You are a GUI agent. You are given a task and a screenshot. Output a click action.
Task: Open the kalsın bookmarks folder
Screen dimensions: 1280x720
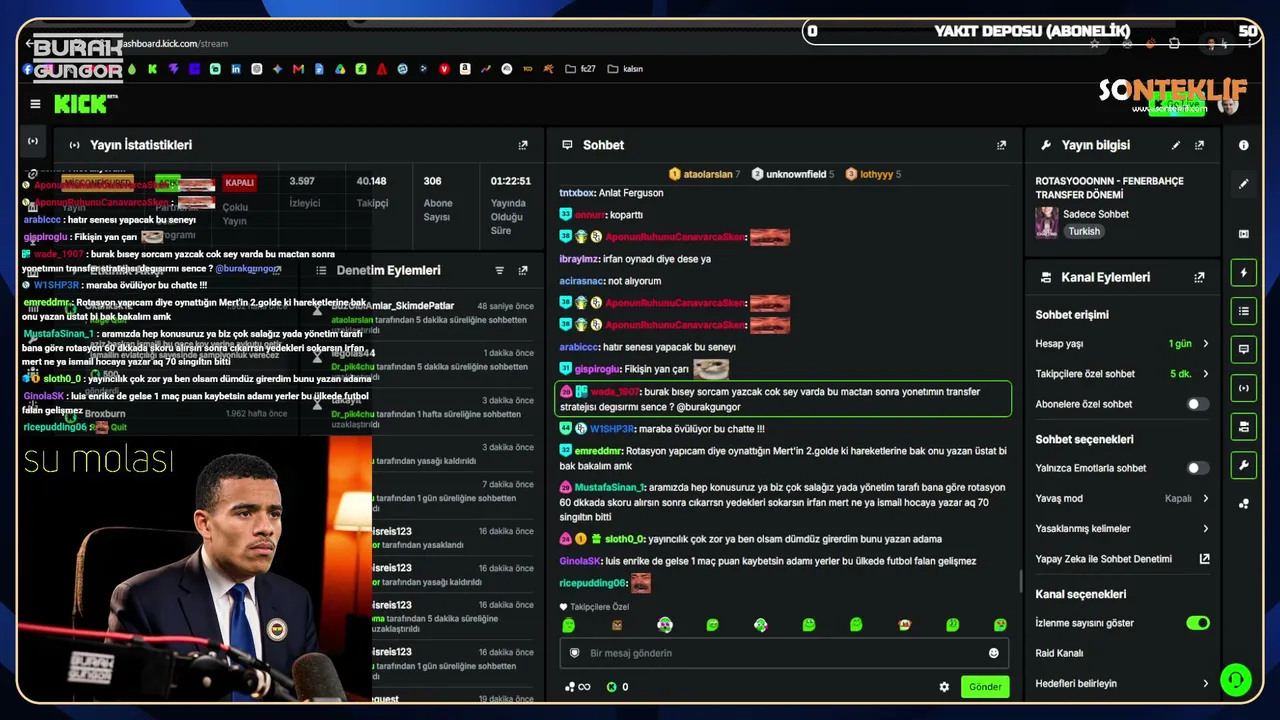(625, 69)
